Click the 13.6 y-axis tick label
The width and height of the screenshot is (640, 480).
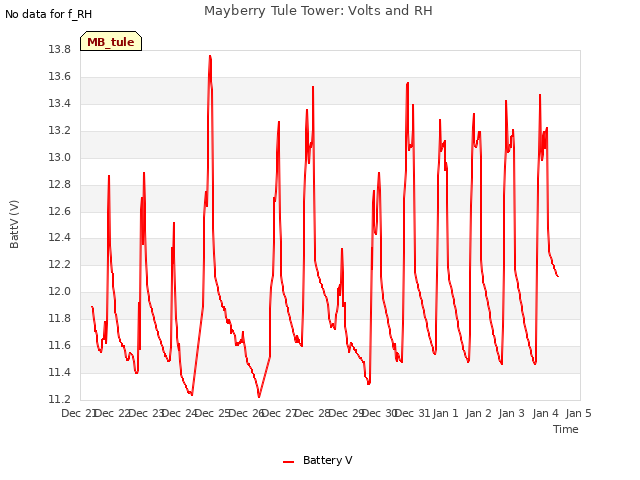[60, 77]
